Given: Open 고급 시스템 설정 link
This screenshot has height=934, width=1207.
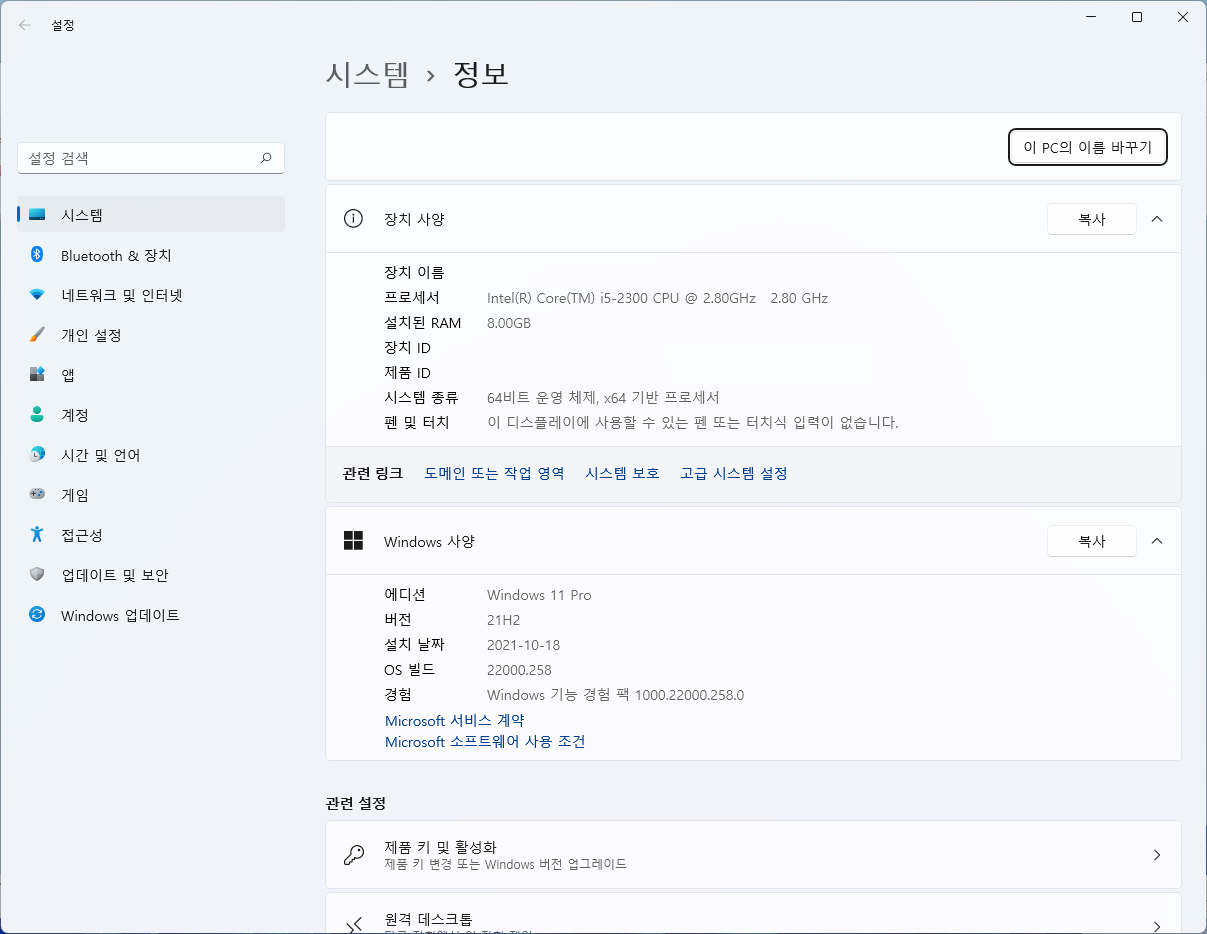Looking at the screenshot, I should (x=734, y=473).
